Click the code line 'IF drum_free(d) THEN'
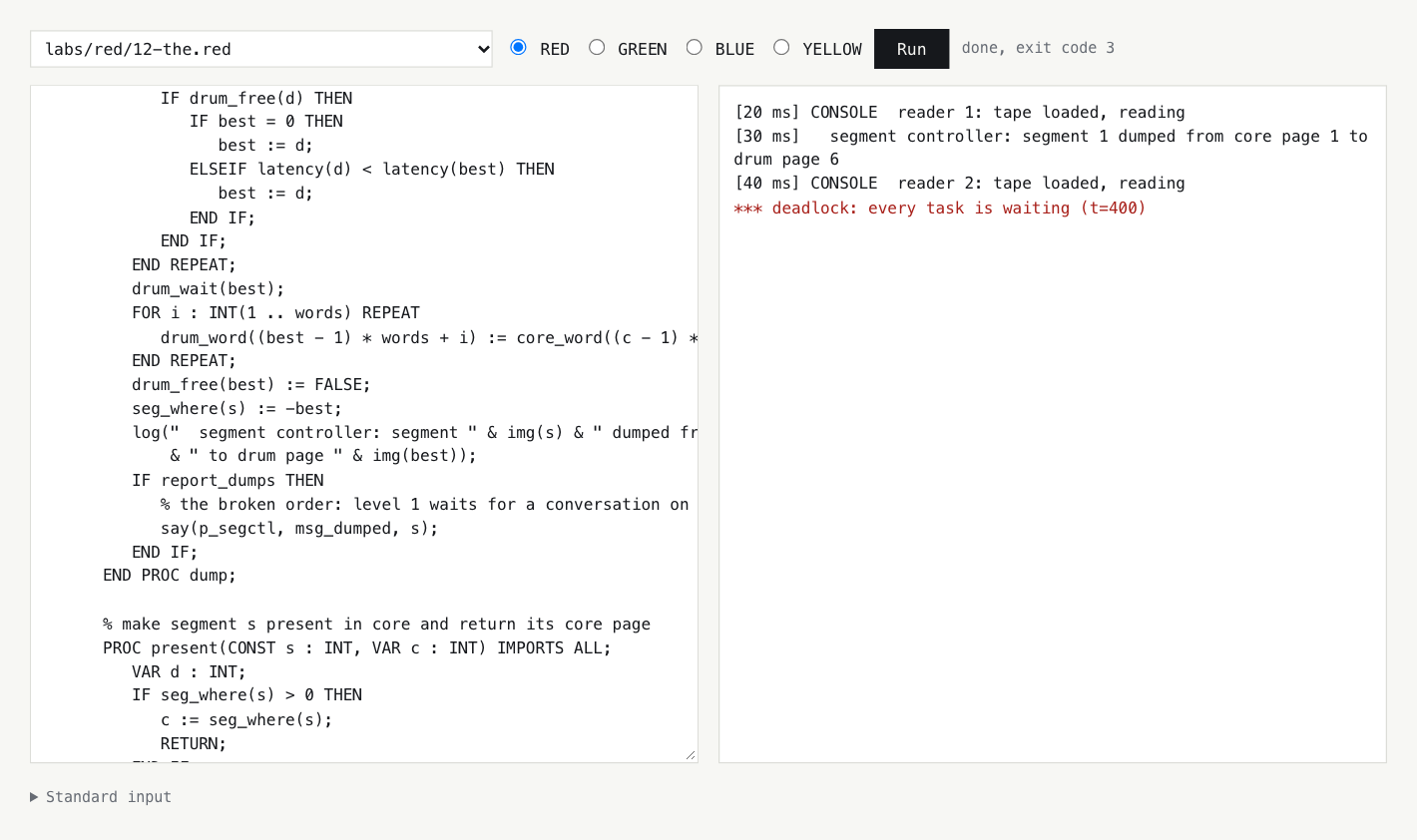1417x840 pixels. click(x=256, y=99)
